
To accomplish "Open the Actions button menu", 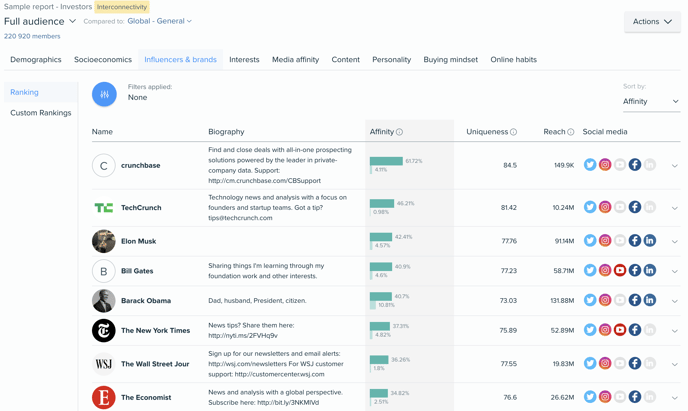I will pyautogui.click(x=652, y=21).
